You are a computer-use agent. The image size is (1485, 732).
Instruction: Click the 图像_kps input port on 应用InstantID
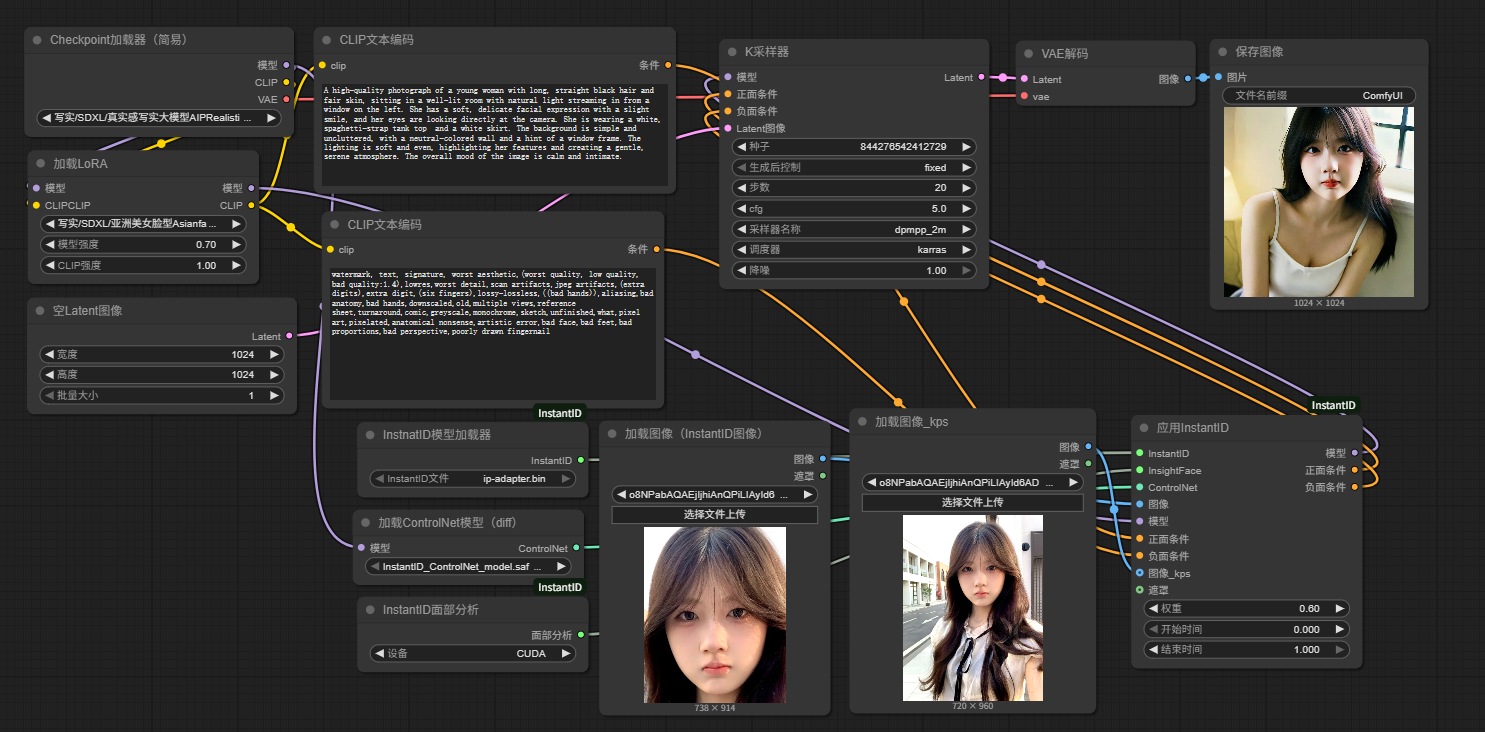tap(1139, 573)
